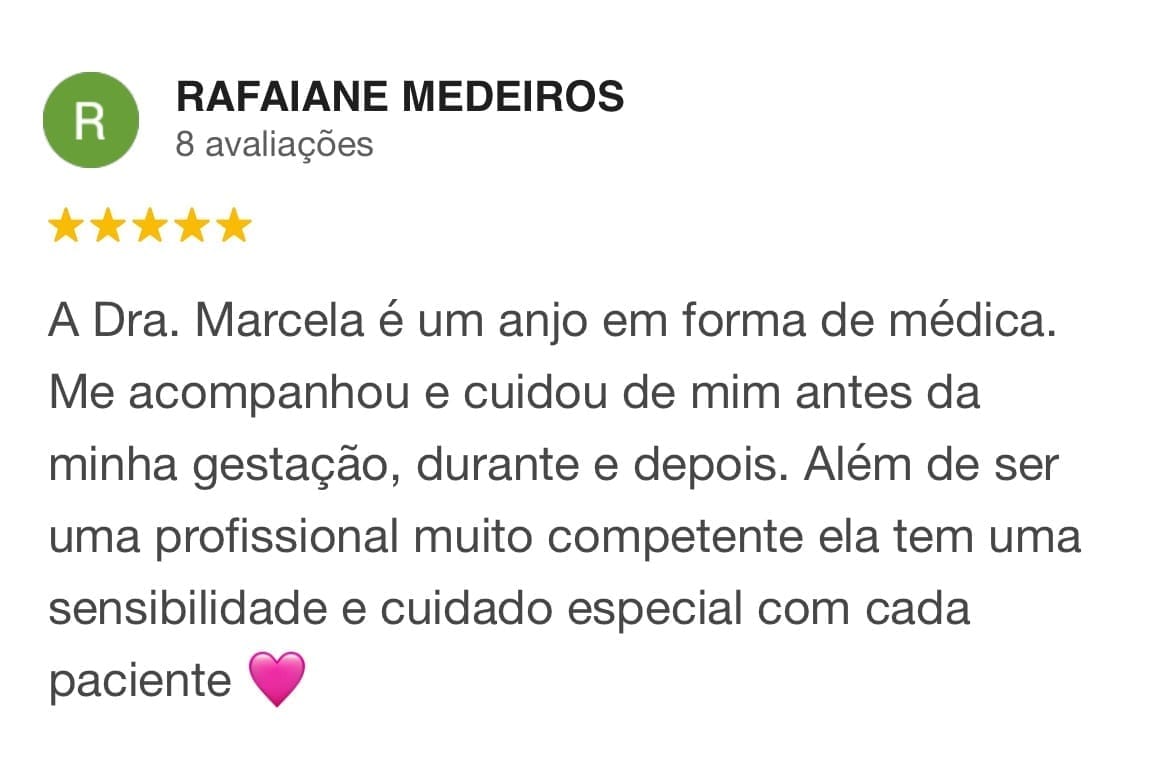Click the word sensibilidade in the review
1170x768 pixels.
point(188,609)
